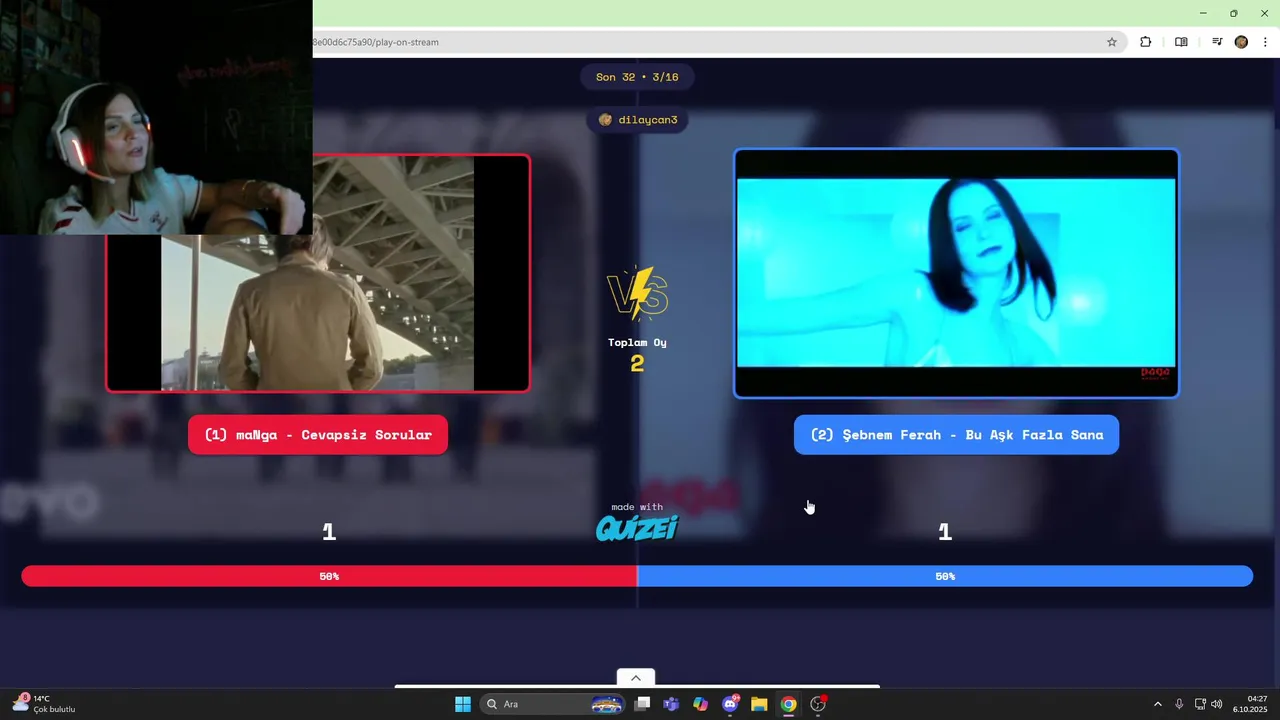Click the right vote count 1 under Şebnem Ferah
Viewport: 1280px width, 720px height.
(x=945, y=532)
